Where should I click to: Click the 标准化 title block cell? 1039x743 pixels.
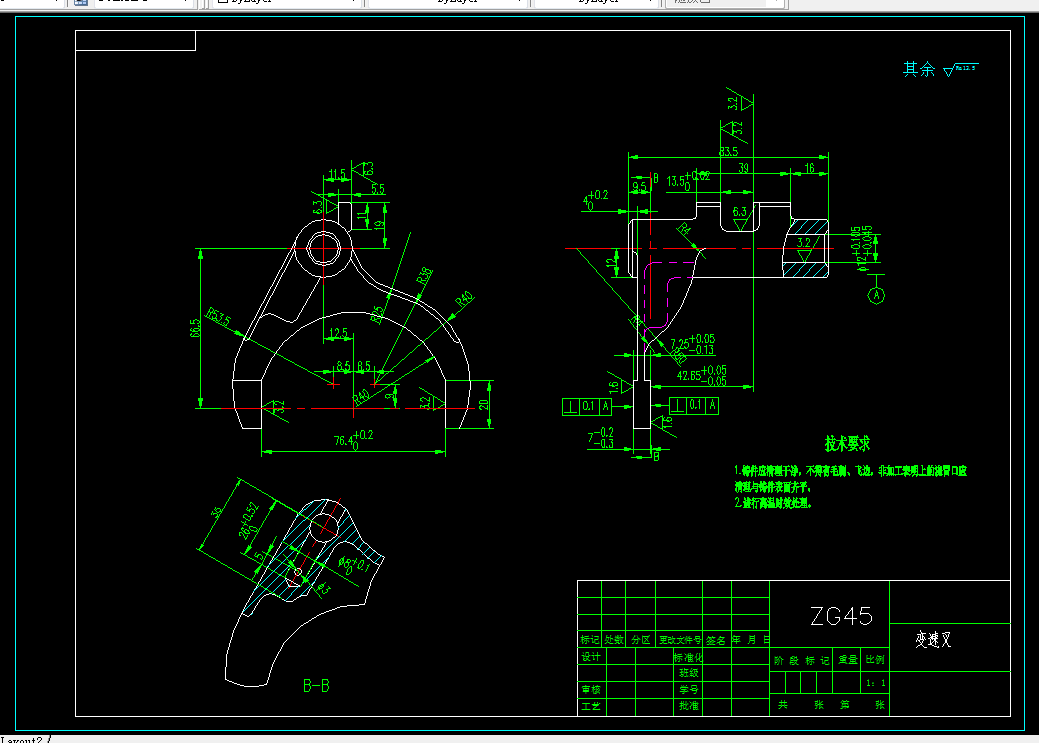point(688,657)
